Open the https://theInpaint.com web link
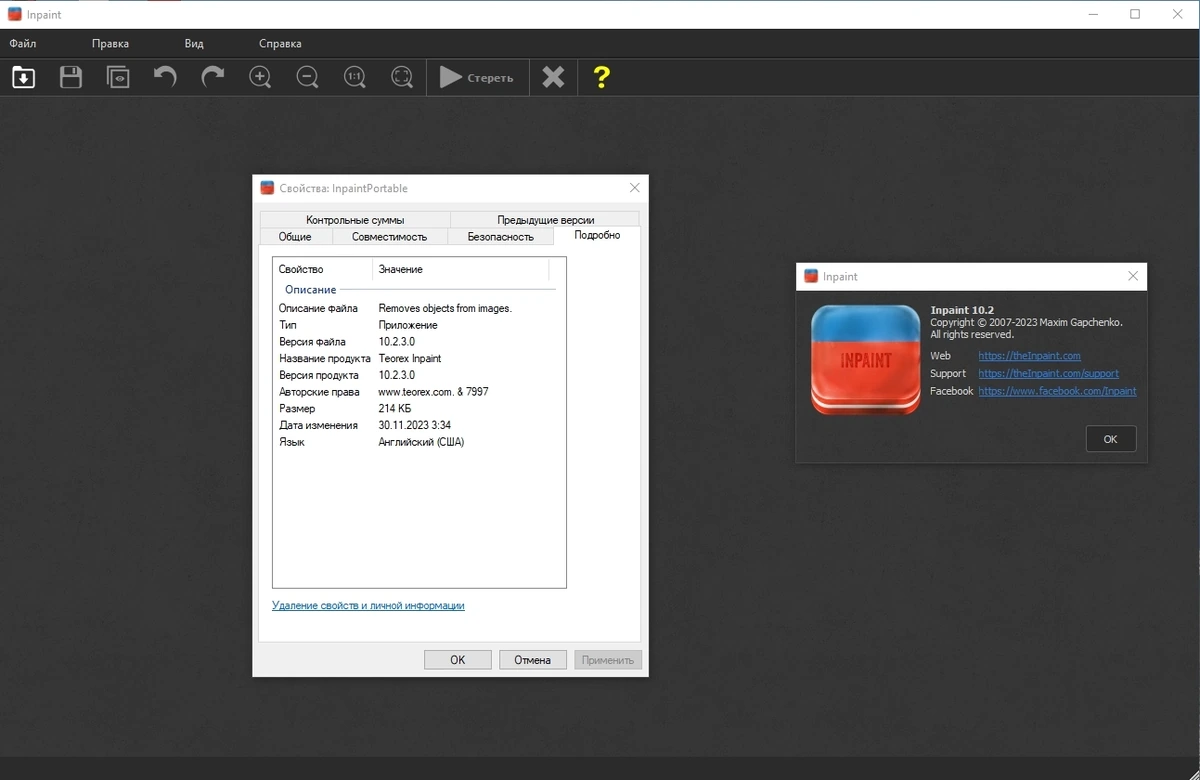1200x780 pixels. 1029,356
